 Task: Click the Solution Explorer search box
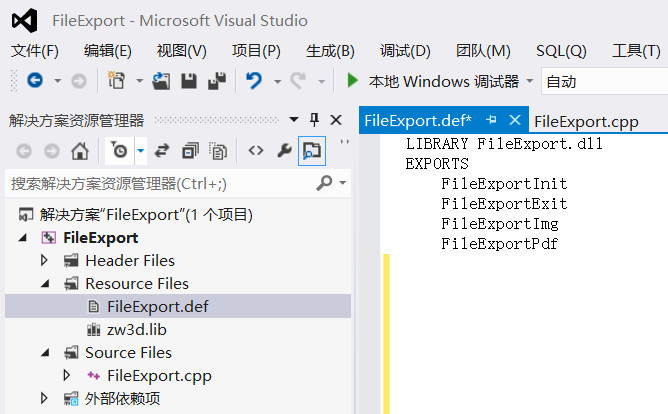160,183
